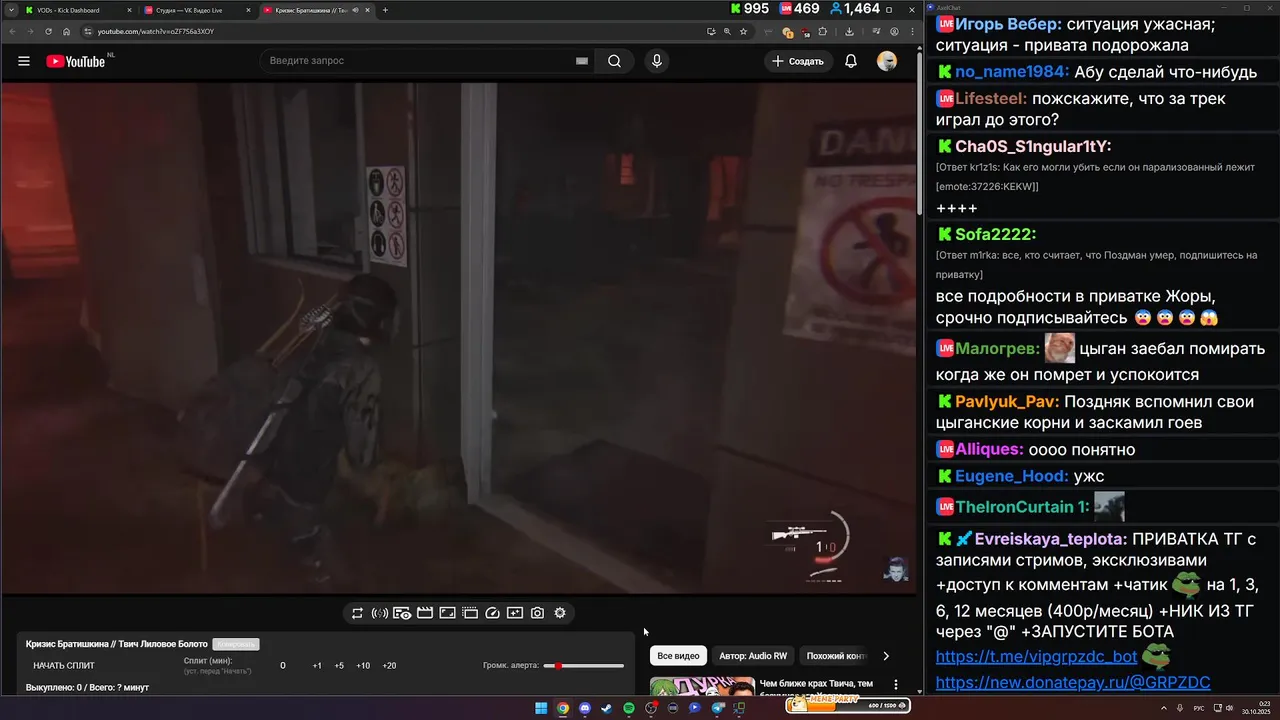1280x720 pixels.
Task: Select the Все видео filter chip
Action: point(679,656)
